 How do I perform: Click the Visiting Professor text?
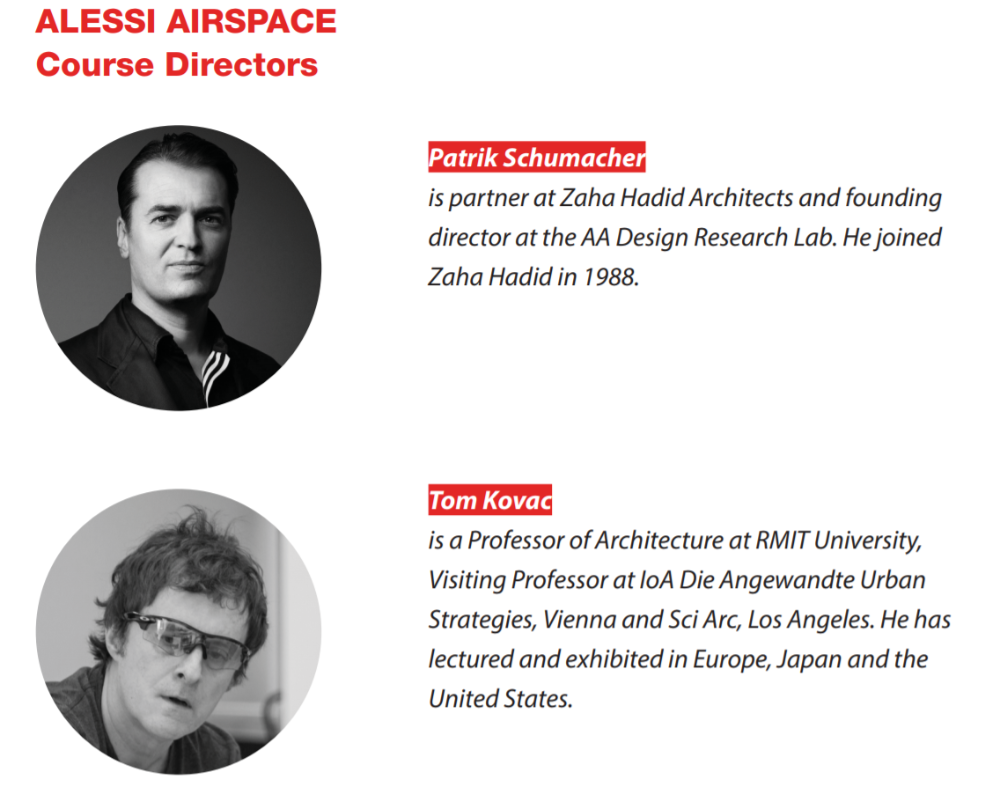[x=518, y=580]
